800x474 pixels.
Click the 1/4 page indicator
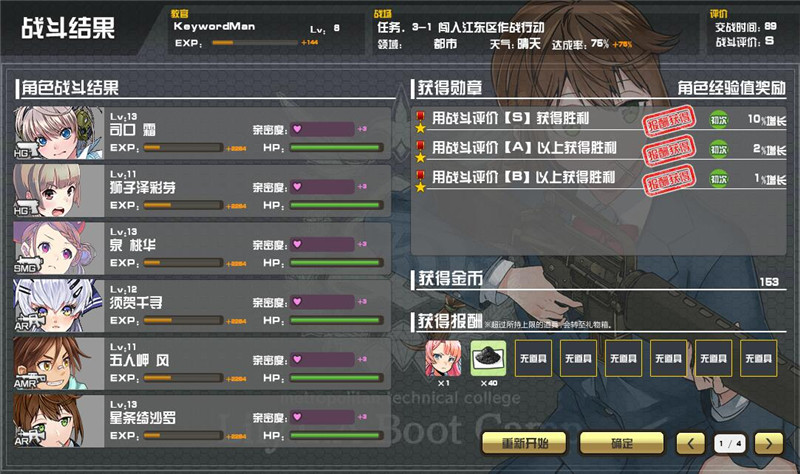(730, 443)
